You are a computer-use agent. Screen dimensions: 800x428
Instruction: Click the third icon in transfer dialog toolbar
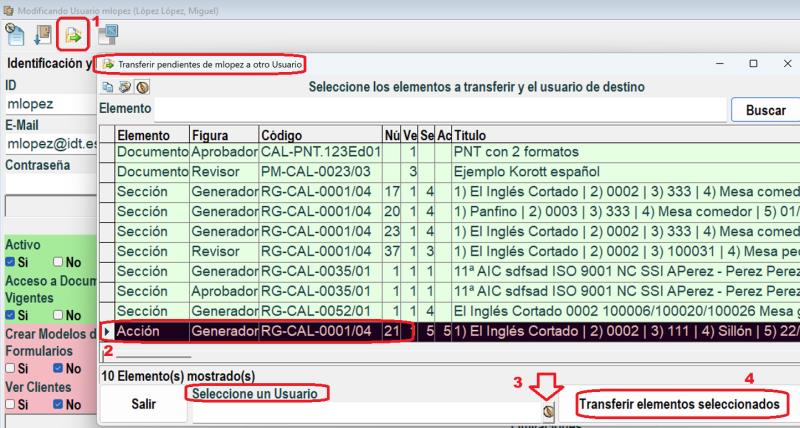pyautogui.click(x=141, y=87)
